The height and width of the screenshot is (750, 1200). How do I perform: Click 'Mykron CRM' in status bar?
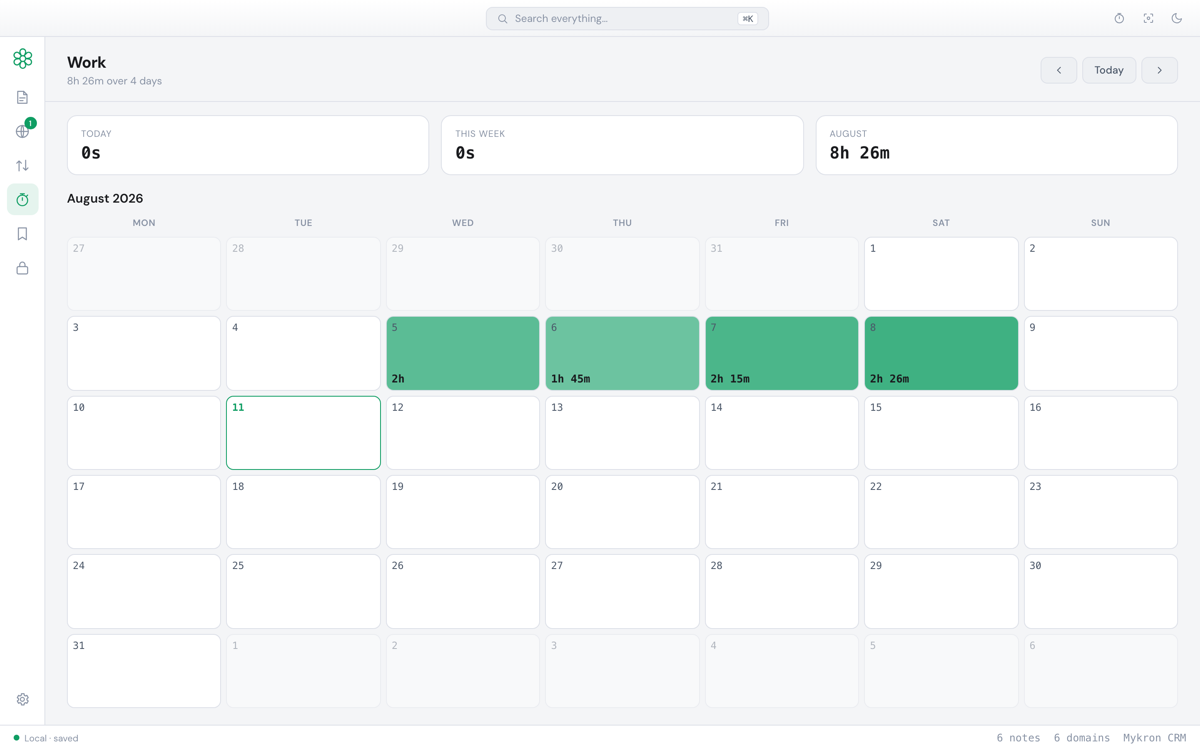tap(1155, 738)
